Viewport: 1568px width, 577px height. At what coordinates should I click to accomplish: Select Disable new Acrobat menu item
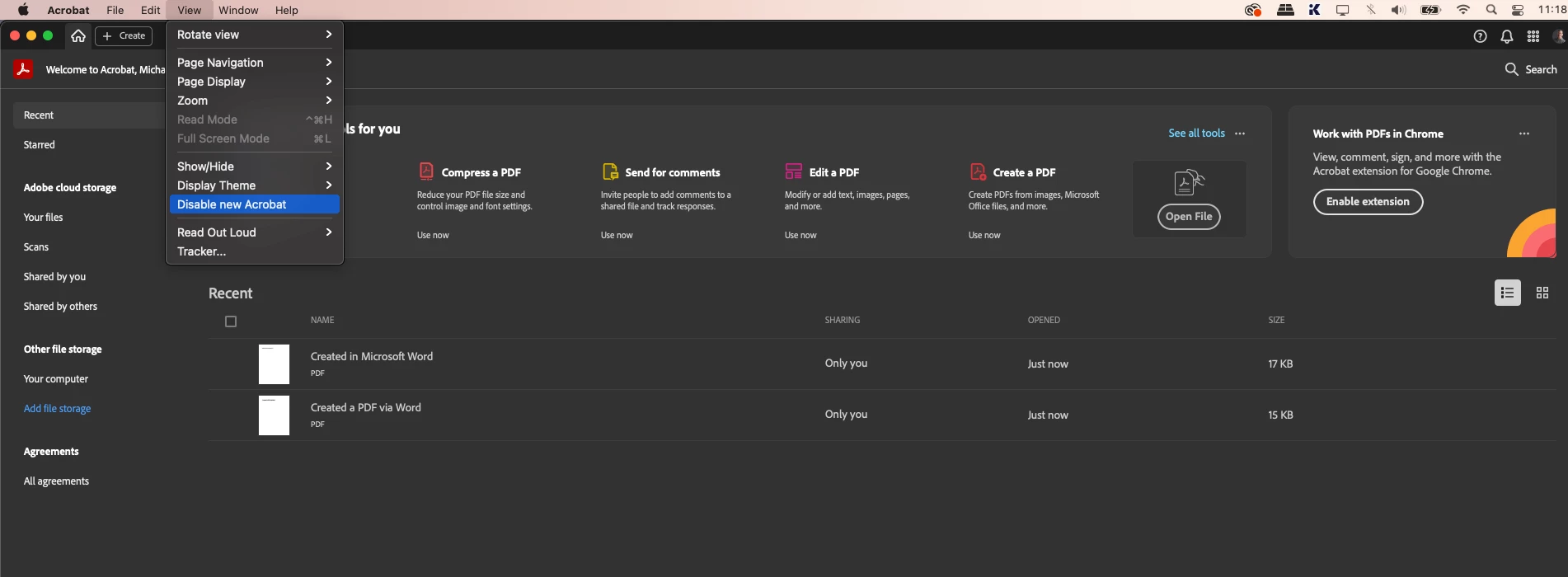pyautogui.click(x=254, y=204)
